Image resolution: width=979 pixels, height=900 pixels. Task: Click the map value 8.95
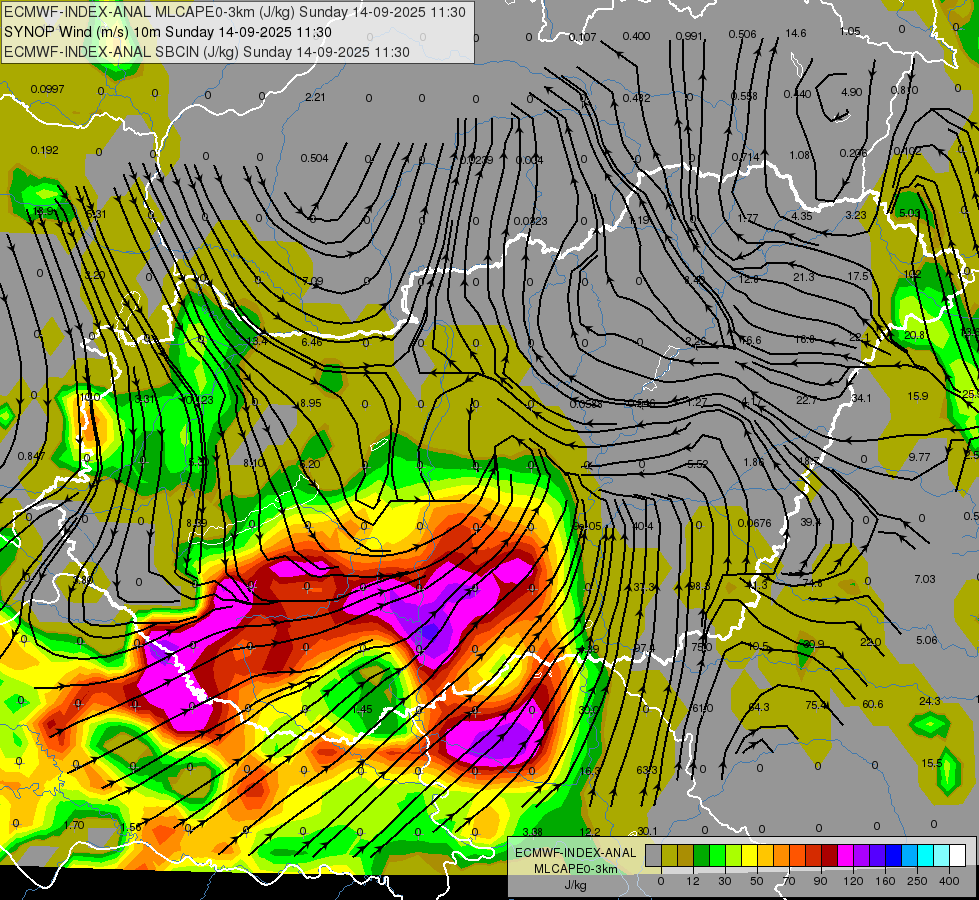(x=310, y=403)
